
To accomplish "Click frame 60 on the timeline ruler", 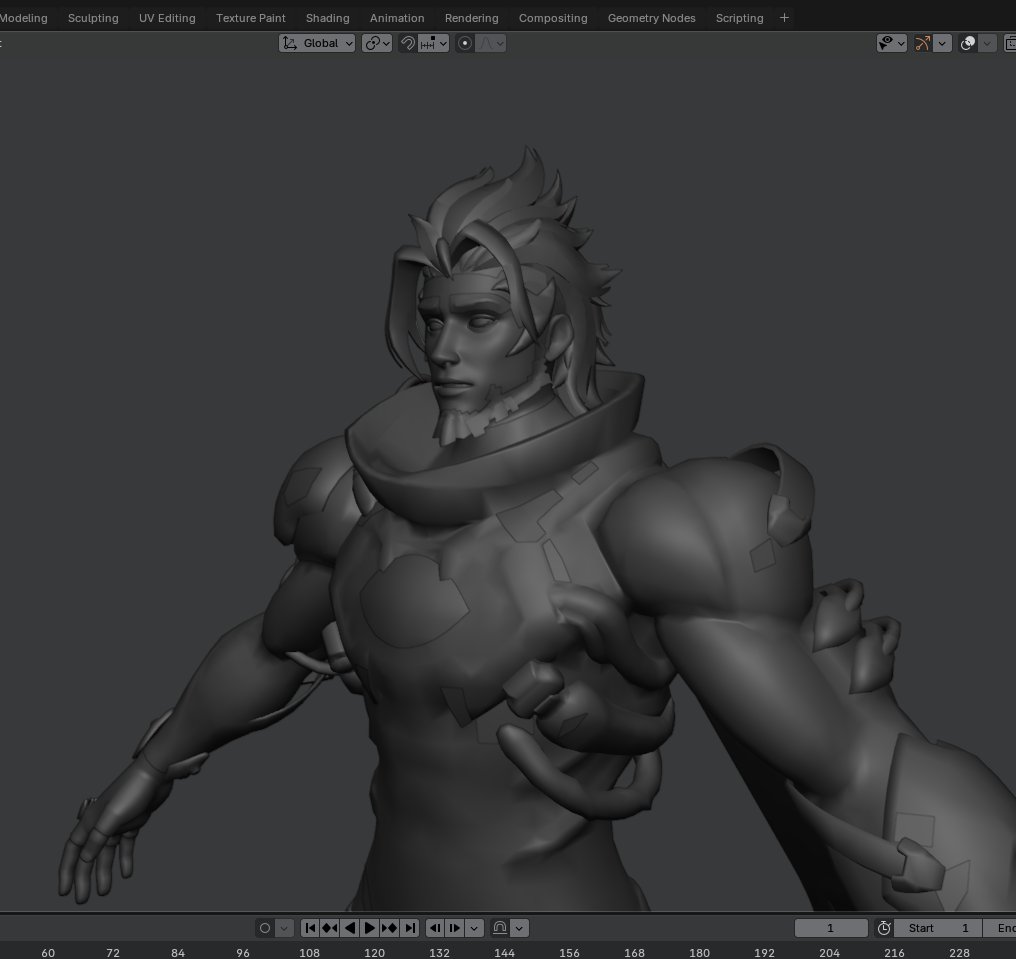I will [x=48, y=953].
